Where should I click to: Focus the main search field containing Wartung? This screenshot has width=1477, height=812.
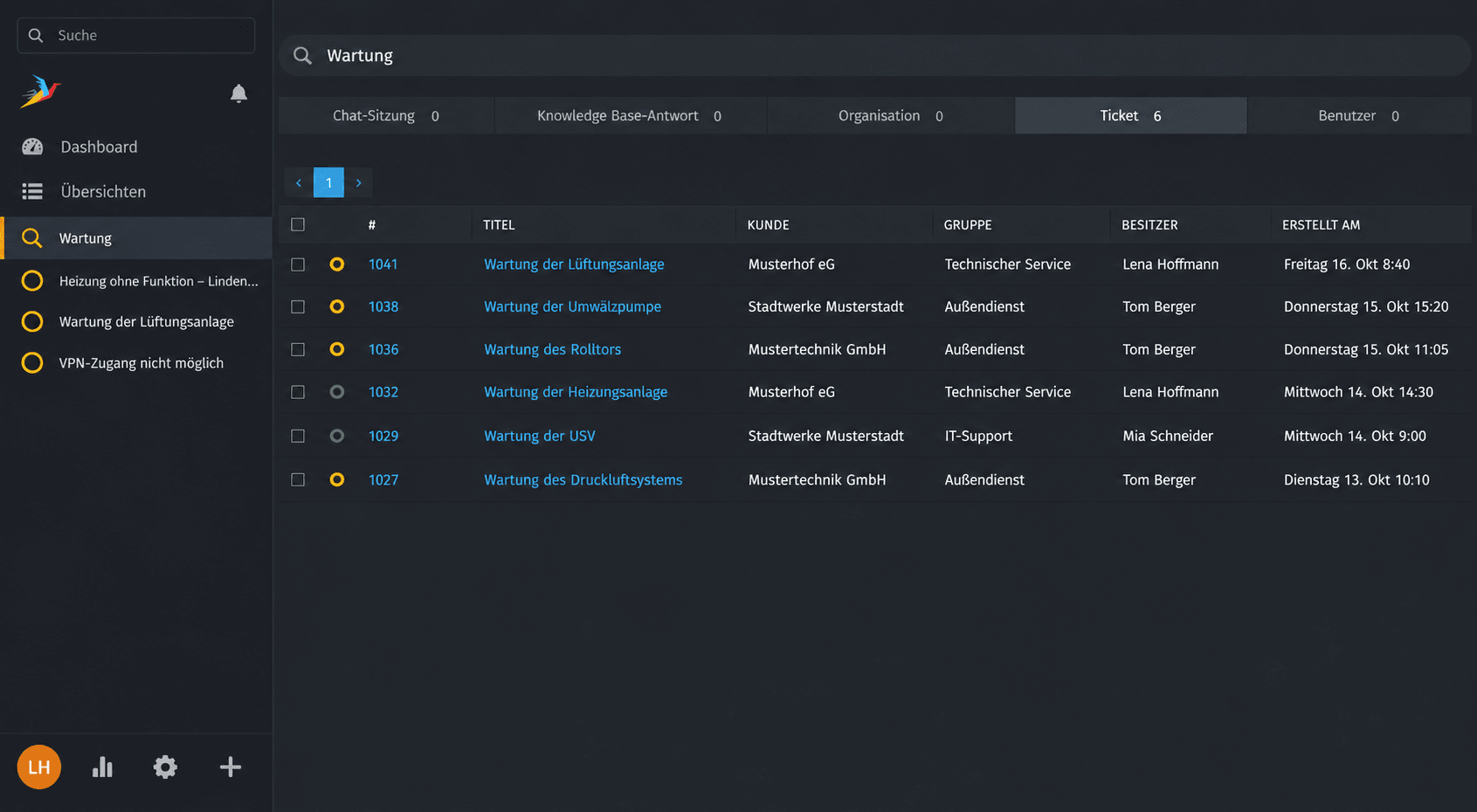[875, 56]
